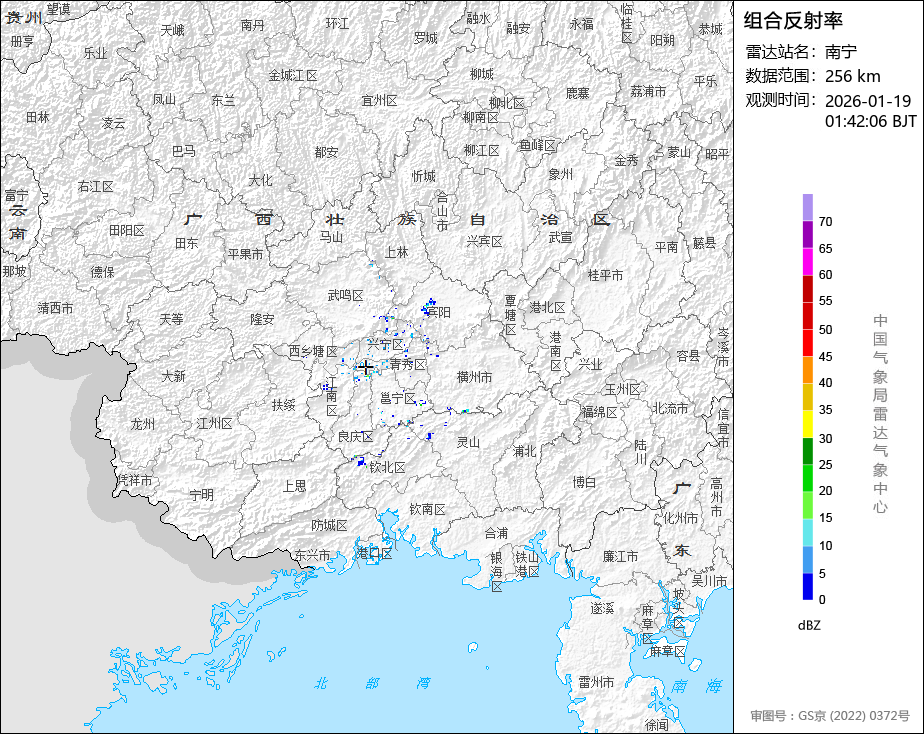Click the 廉江市 label
This screenshot has width=924, height=734.
(x=621, y=556)
